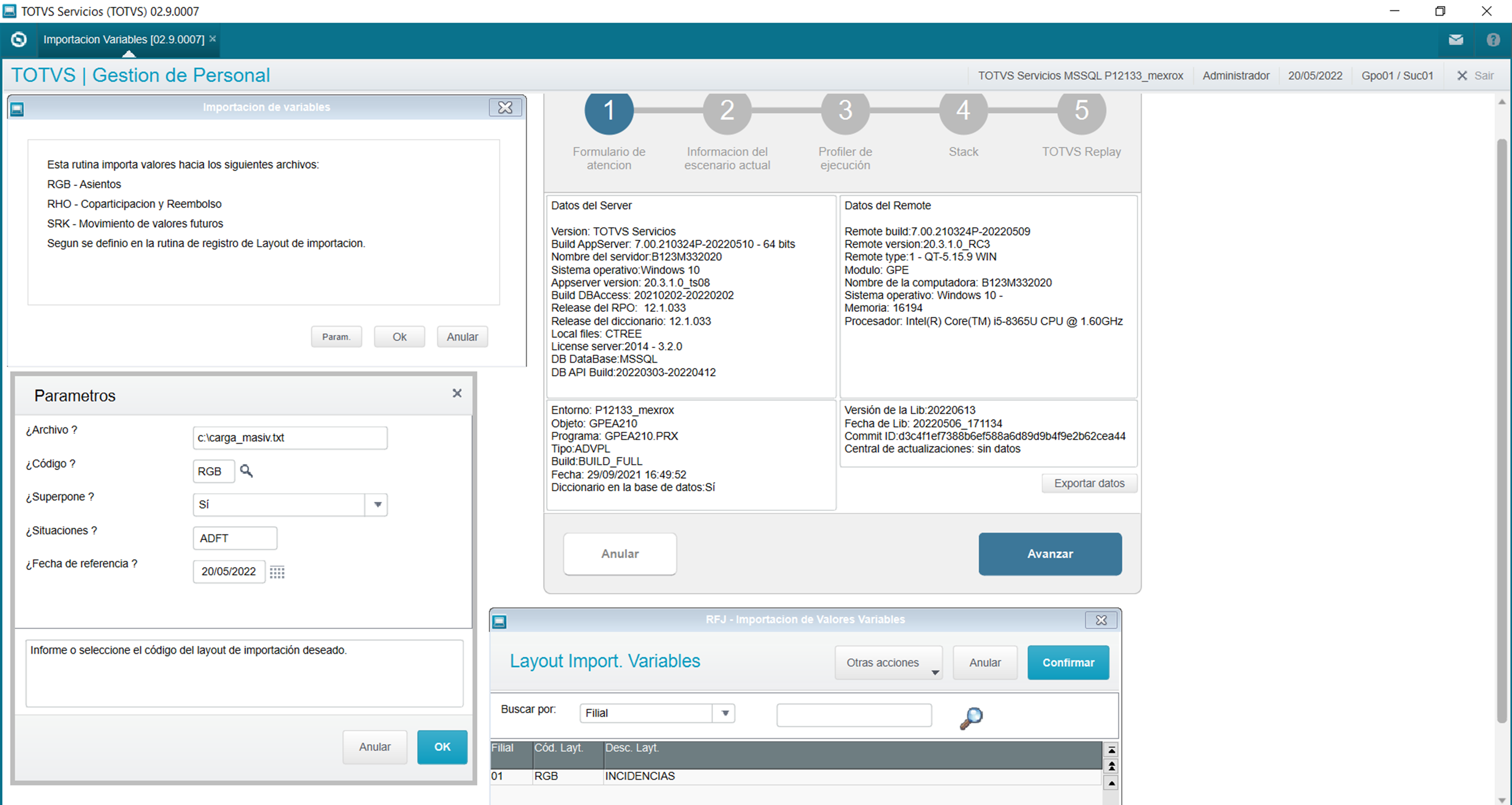1512x805 pixels.
Task: Click the Sair exit button
Action: pos(1476,76)
